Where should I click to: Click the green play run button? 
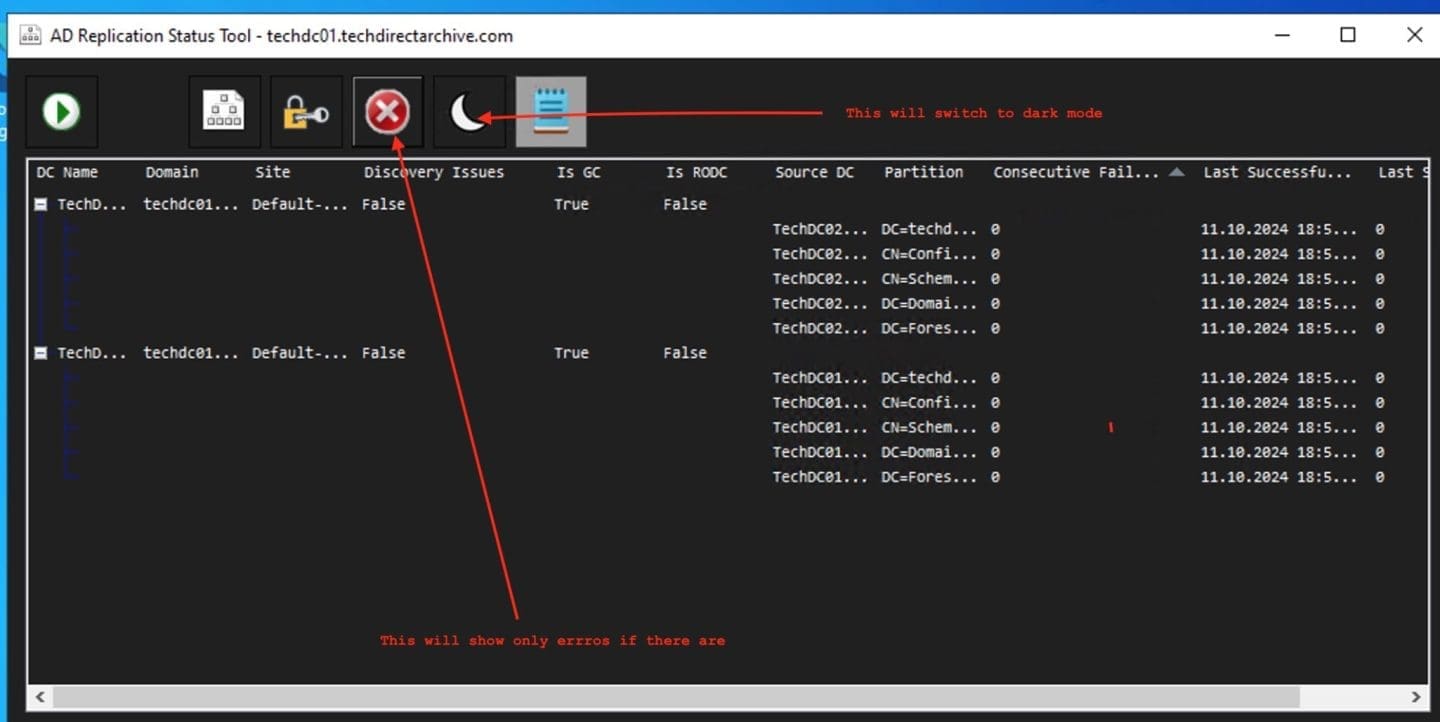(x=61, y=111)
